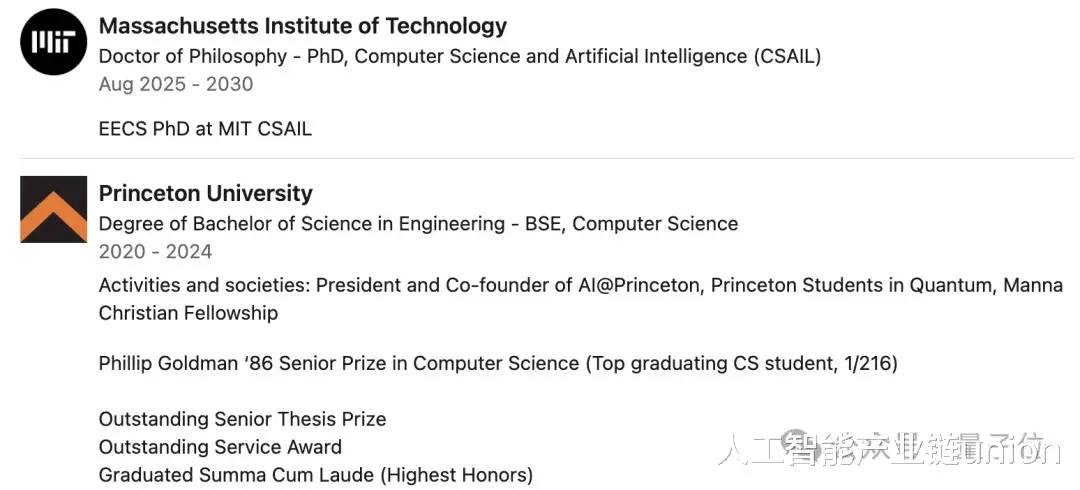This screenshot has width=1080, height=490.
Task: Click the EECS PhD at MIT CSAIL description
Action: (205, 129)
